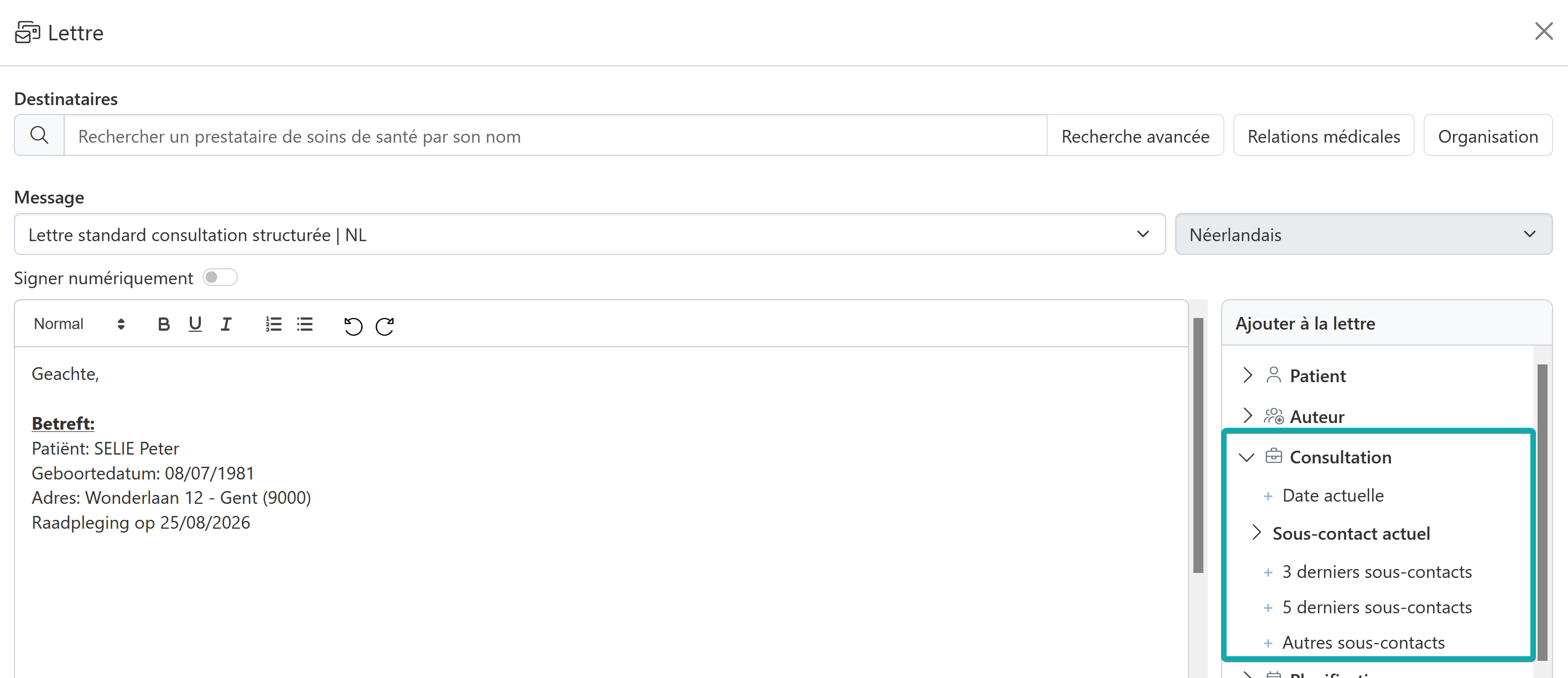Open Recherche avancée
Image resolution: width=1568 pixels, height=678 pixels.
1135,135
